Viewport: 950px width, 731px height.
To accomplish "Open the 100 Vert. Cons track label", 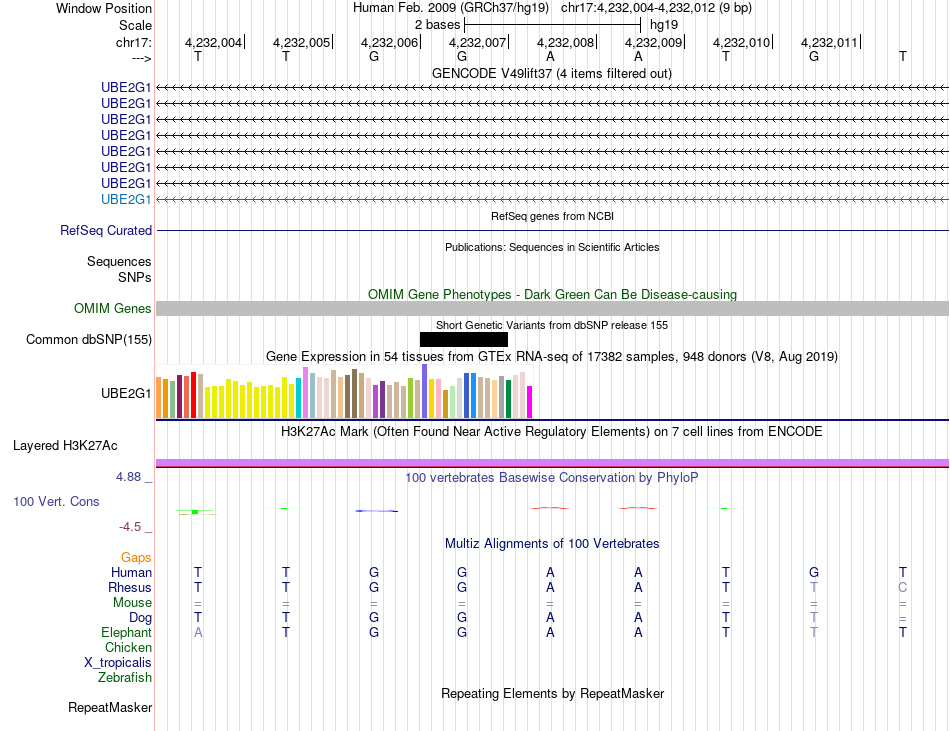I will 57,501.
